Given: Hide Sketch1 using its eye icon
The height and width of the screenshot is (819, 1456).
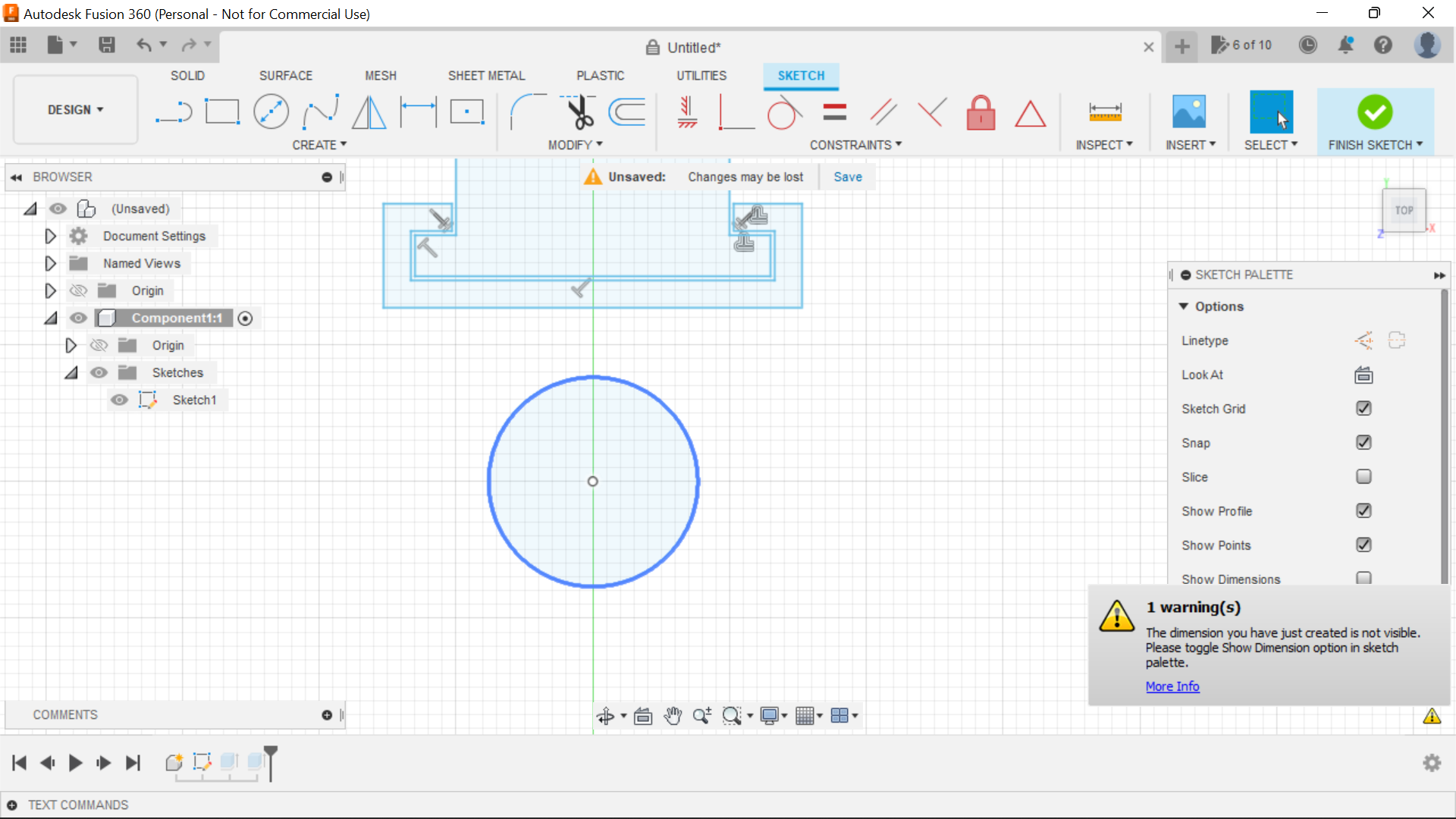Looking at the screenshot, I should click(119, 400).
